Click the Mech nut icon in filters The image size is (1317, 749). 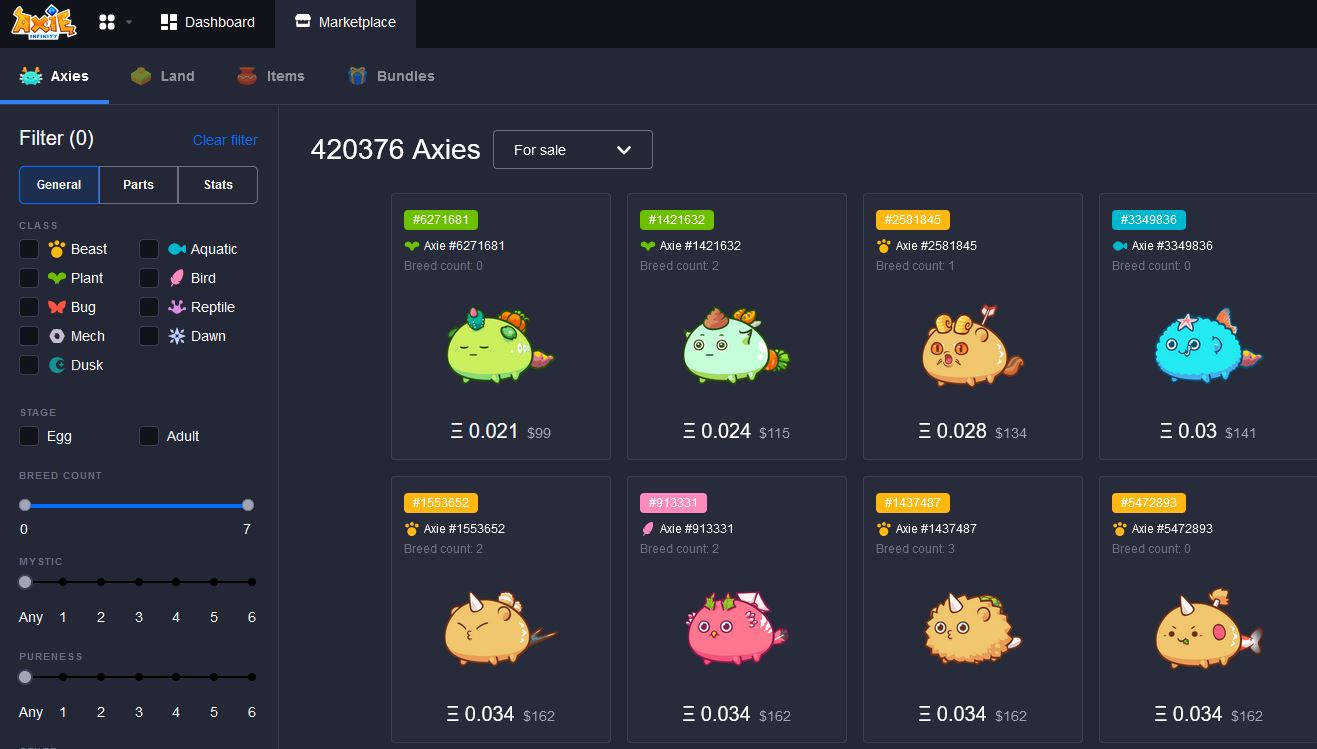pyautogui.click(x=57, y=336)
